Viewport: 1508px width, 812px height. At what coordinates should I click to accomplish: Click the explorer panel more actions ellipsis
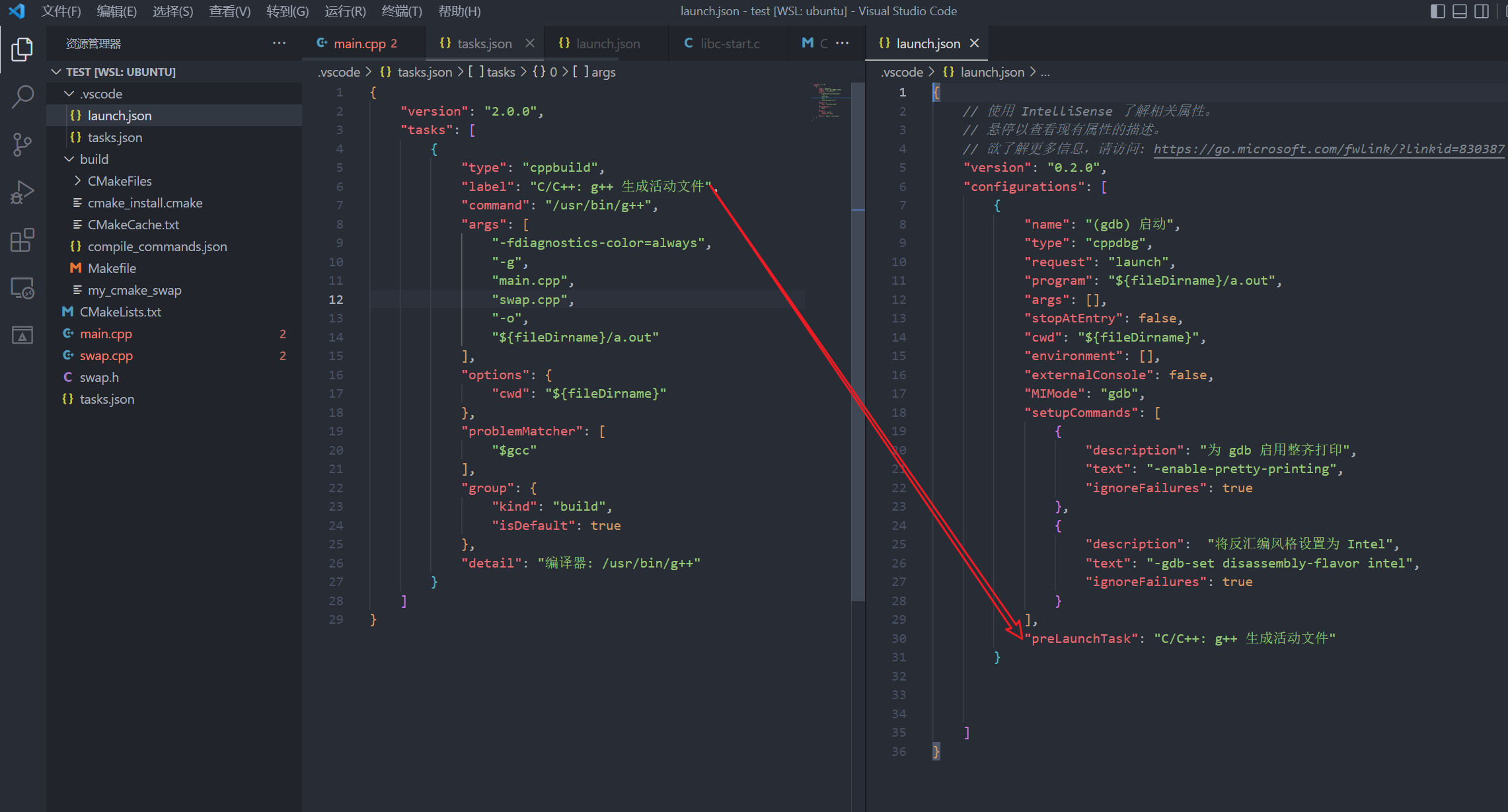tap(279, 44)
